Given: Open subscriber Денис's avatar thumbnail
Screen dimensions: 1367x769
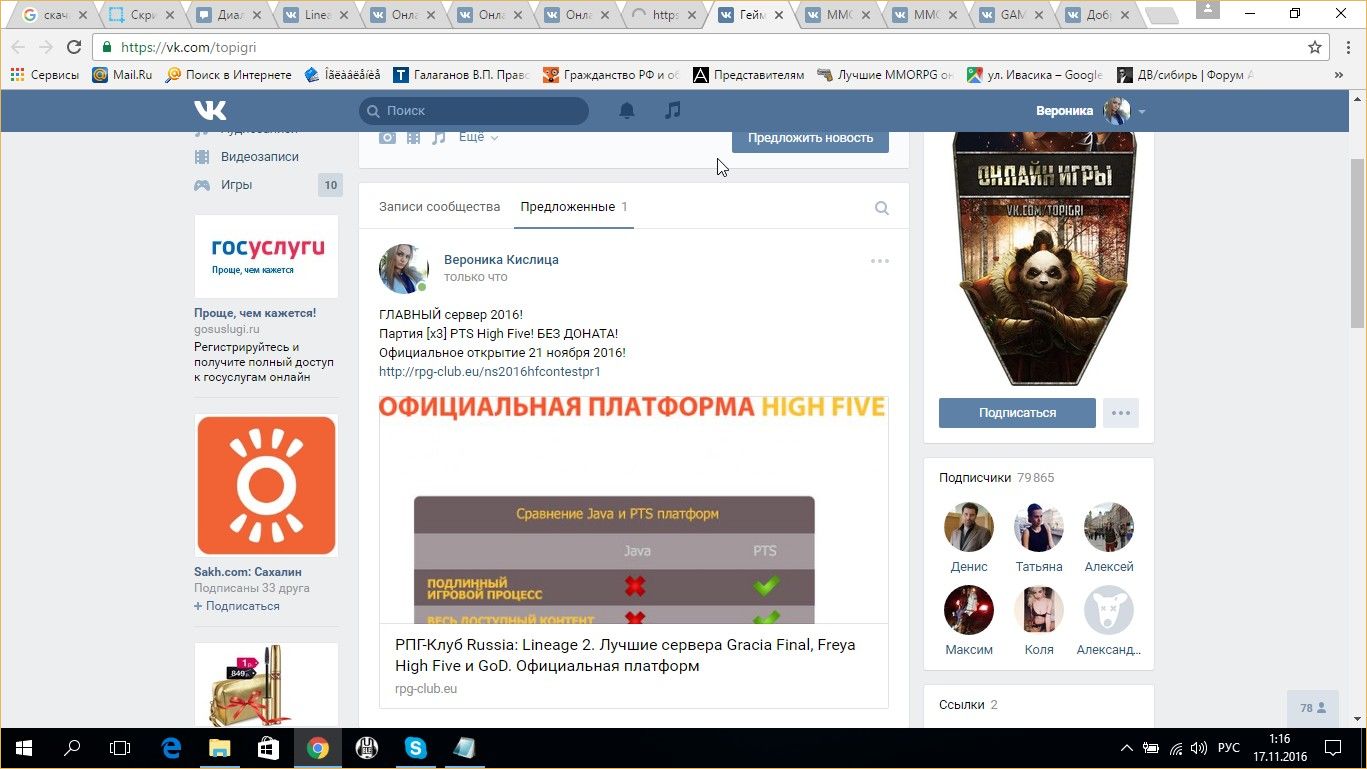Looking at the screenshot, I should 968,527.
